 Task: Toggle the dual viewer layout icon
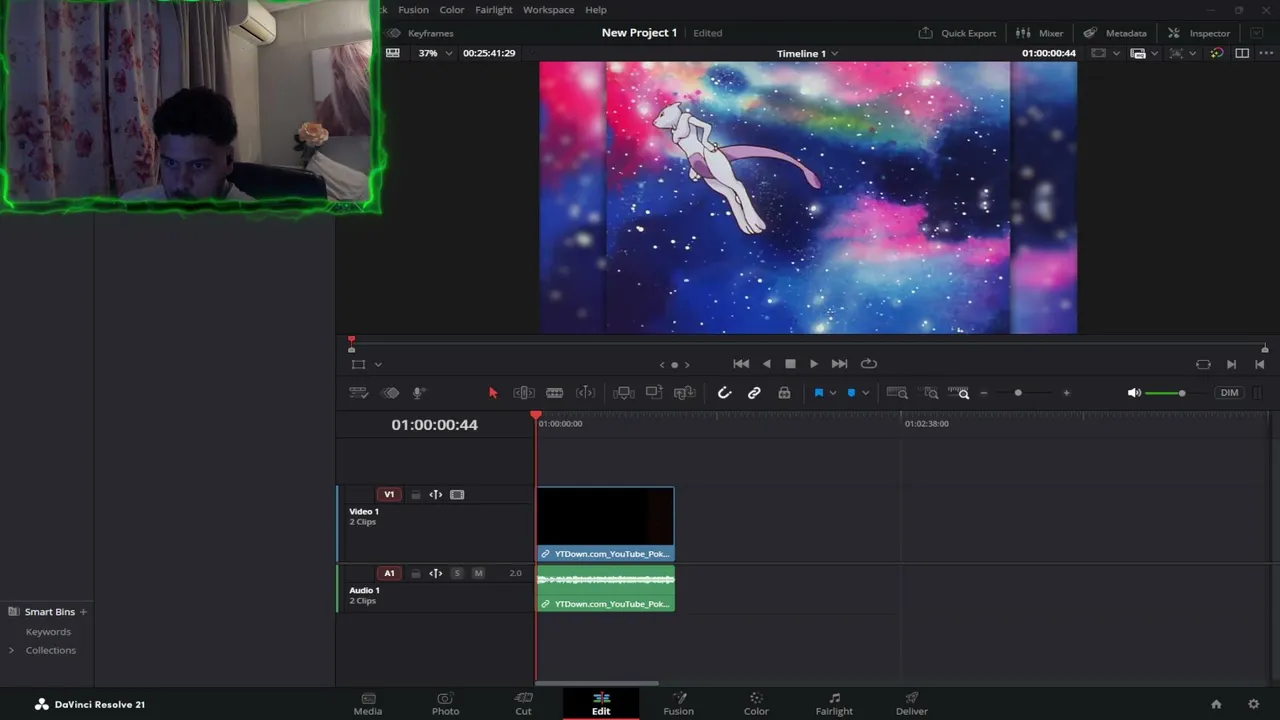(x=1242, y=53)
